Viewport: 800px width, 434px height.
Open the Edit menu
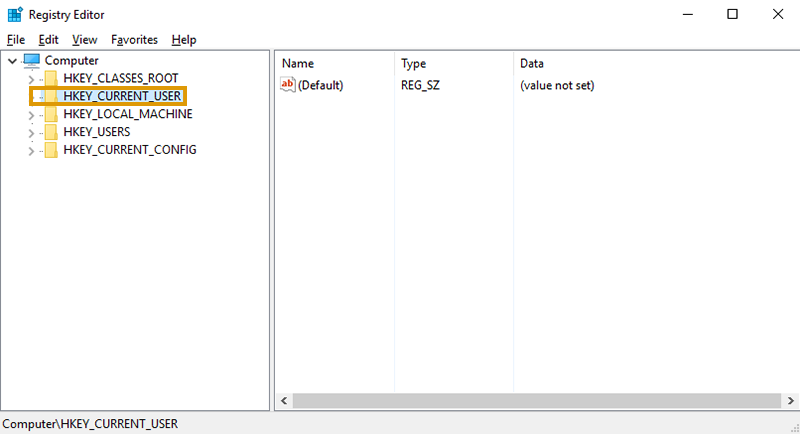pyautogui.click(x=49, y=40)
